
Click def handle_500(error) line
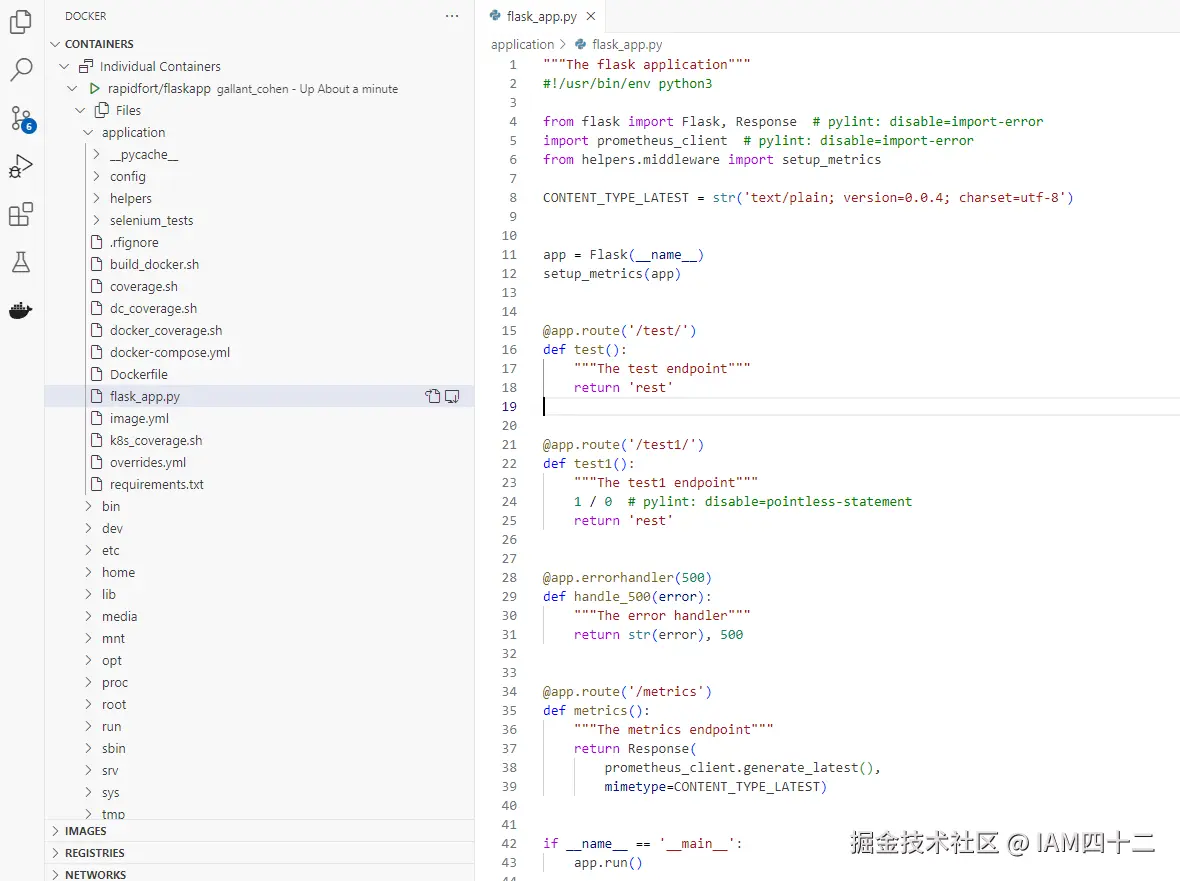627,597
